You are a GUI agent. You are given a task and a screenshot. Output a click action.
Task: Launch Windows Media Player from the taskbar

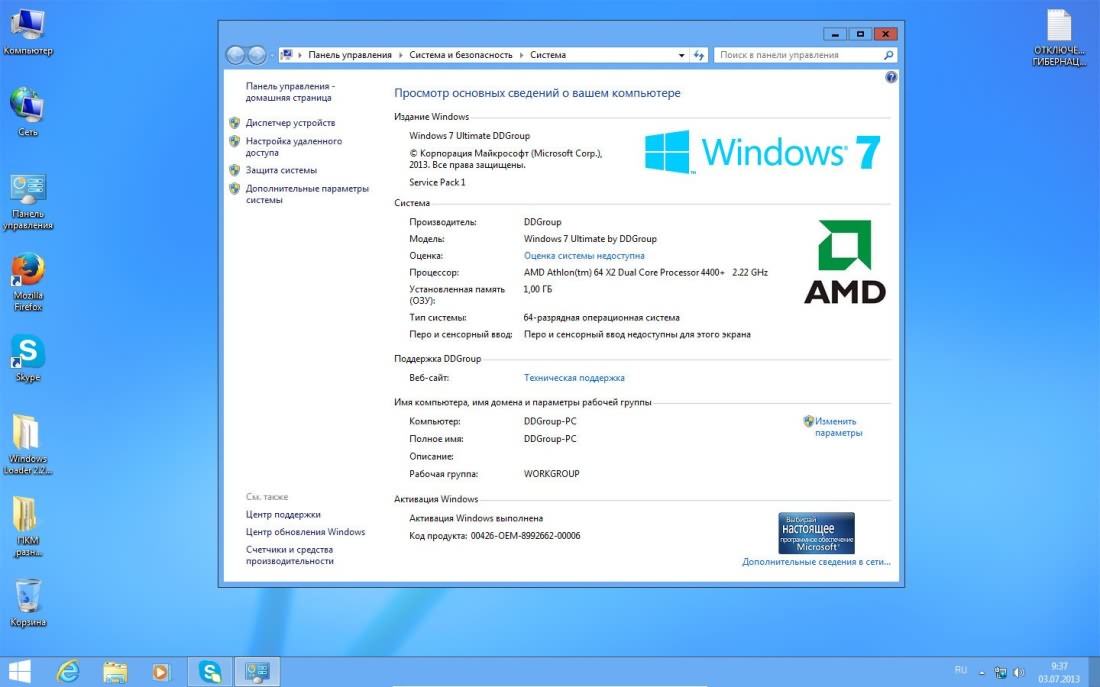pyautogui.click(x=162, y=671)
